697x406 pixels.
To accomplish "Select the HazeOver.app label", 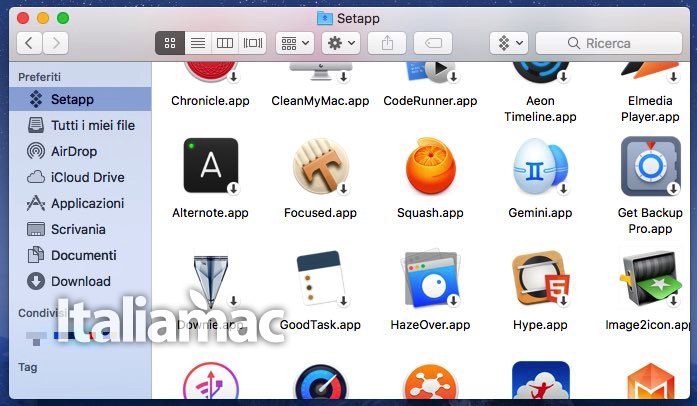I will pyautogui.click(x=430, y=325).
